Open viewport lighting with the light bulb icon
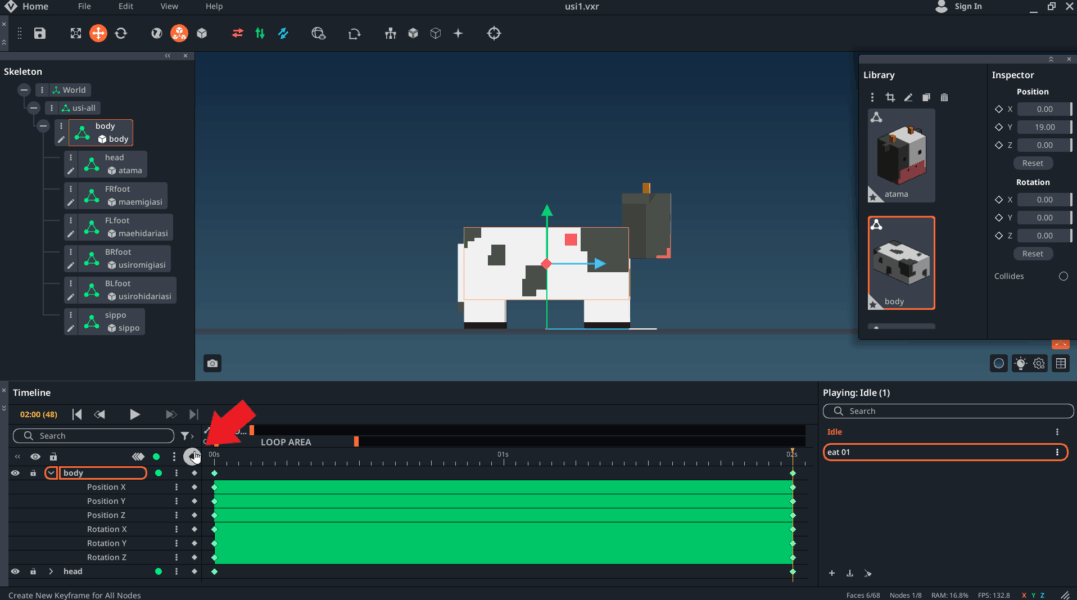 coord(1020,363)
